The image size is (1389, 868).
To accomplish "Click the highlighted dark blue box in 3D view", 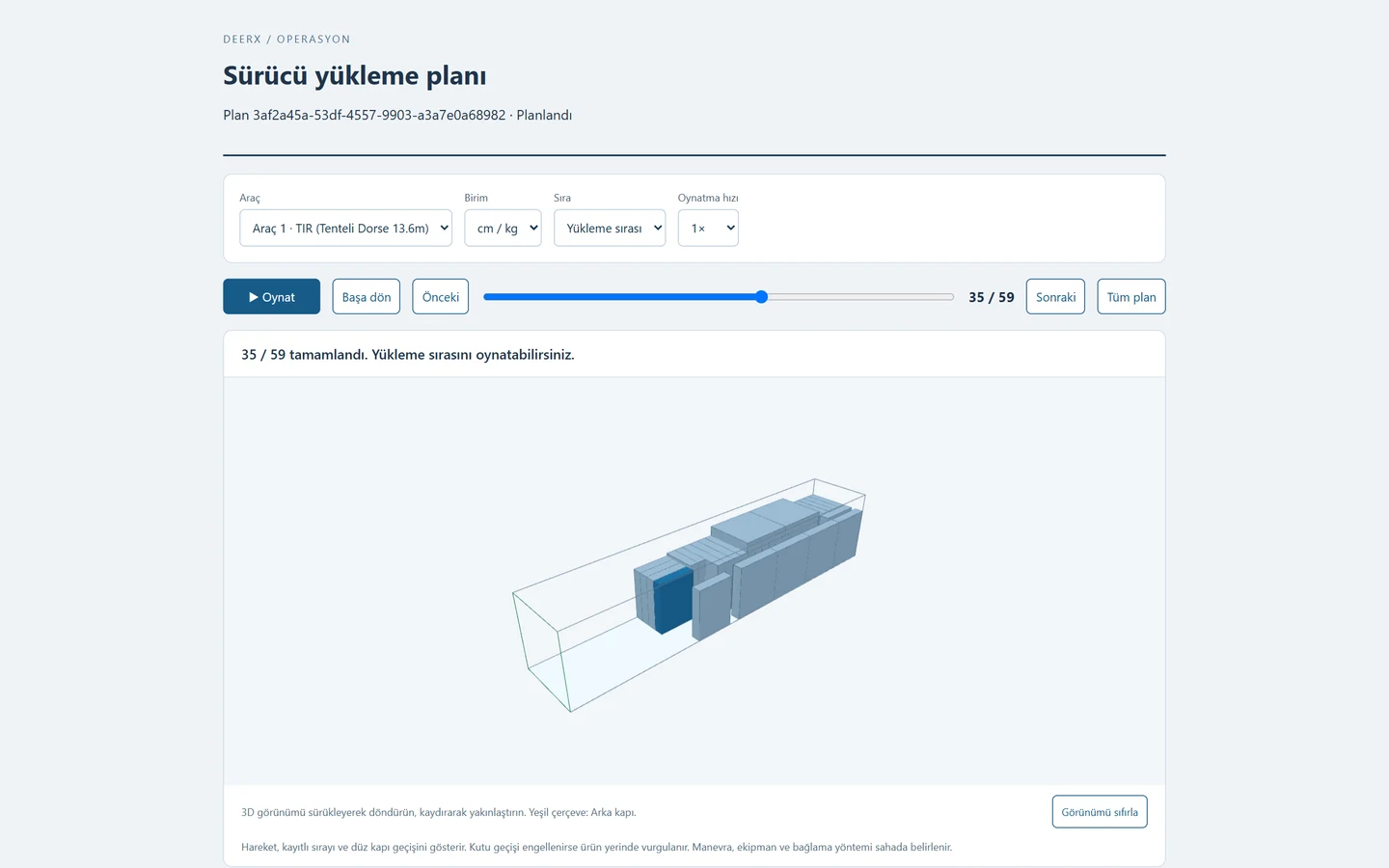I will [673, 600].
